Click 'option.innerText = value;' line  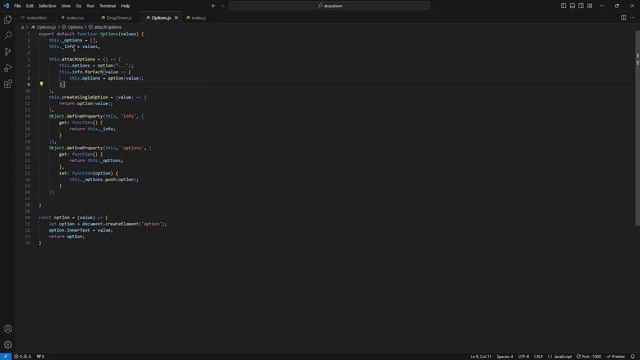(x=81, y=230)
